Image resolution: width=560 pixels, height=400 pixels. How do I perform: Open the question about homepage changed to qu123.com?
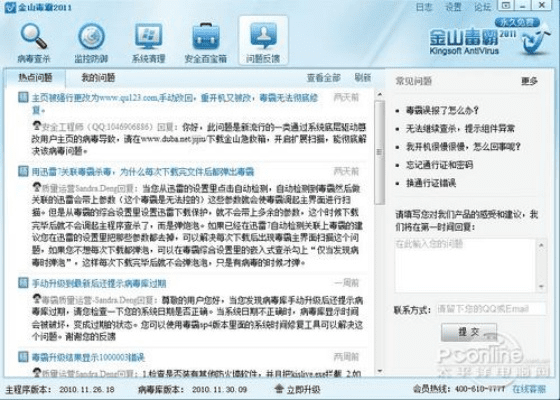pos(175,104)
